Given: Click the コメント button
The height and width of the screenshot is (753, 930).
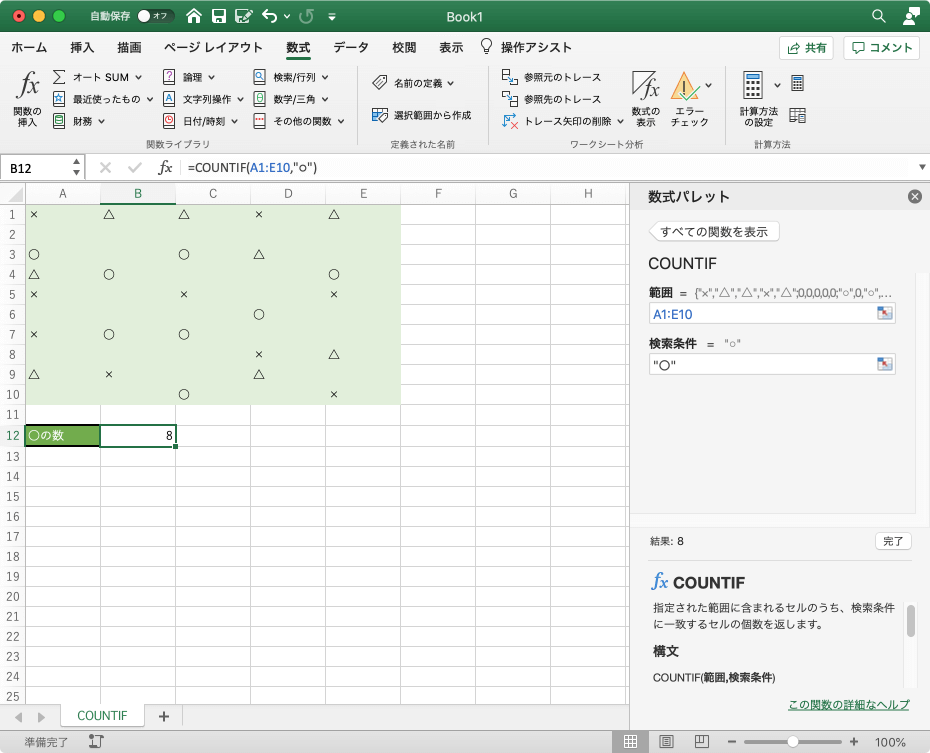Looking at the screenshot, I should point(881,48).
